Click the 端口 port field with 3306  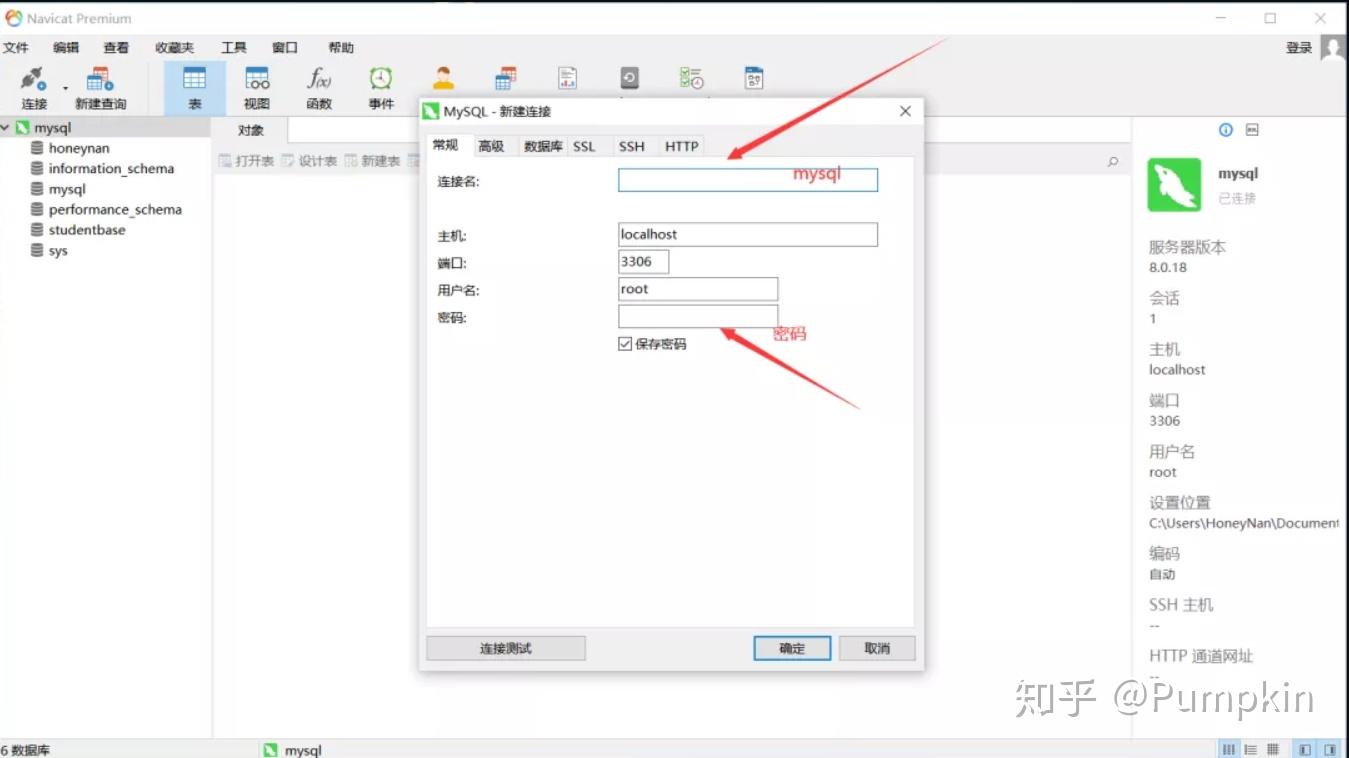[644, 262]
